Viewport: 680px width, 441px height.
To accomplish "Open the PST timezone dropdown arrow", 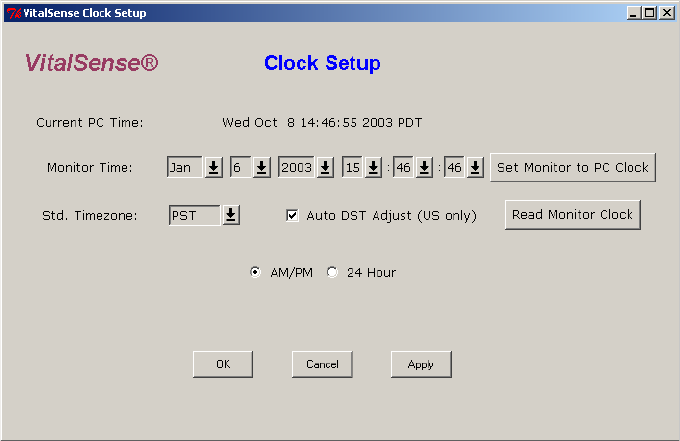I will (x=231, y=215).
